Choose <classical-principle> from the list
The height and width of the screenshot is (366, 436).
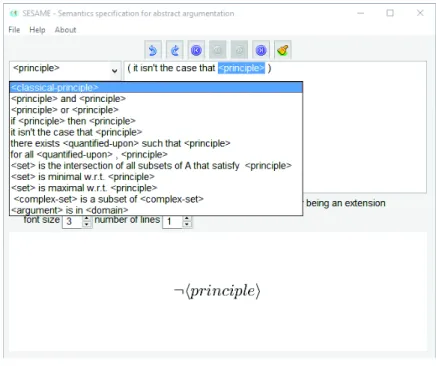point(156,88)
